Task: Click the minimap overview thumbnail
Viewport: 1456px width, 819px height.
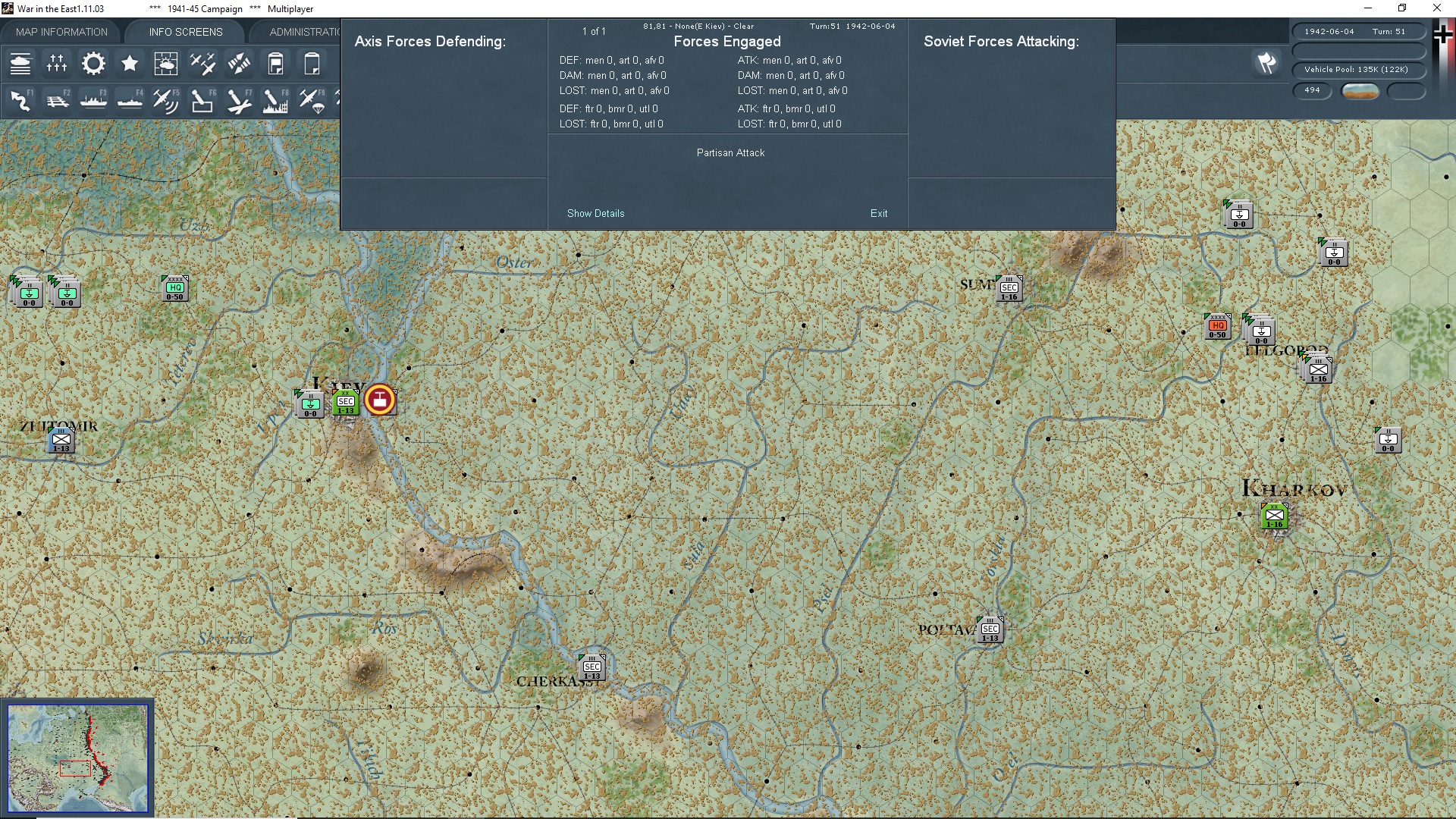Action: (x=77, y=758)
